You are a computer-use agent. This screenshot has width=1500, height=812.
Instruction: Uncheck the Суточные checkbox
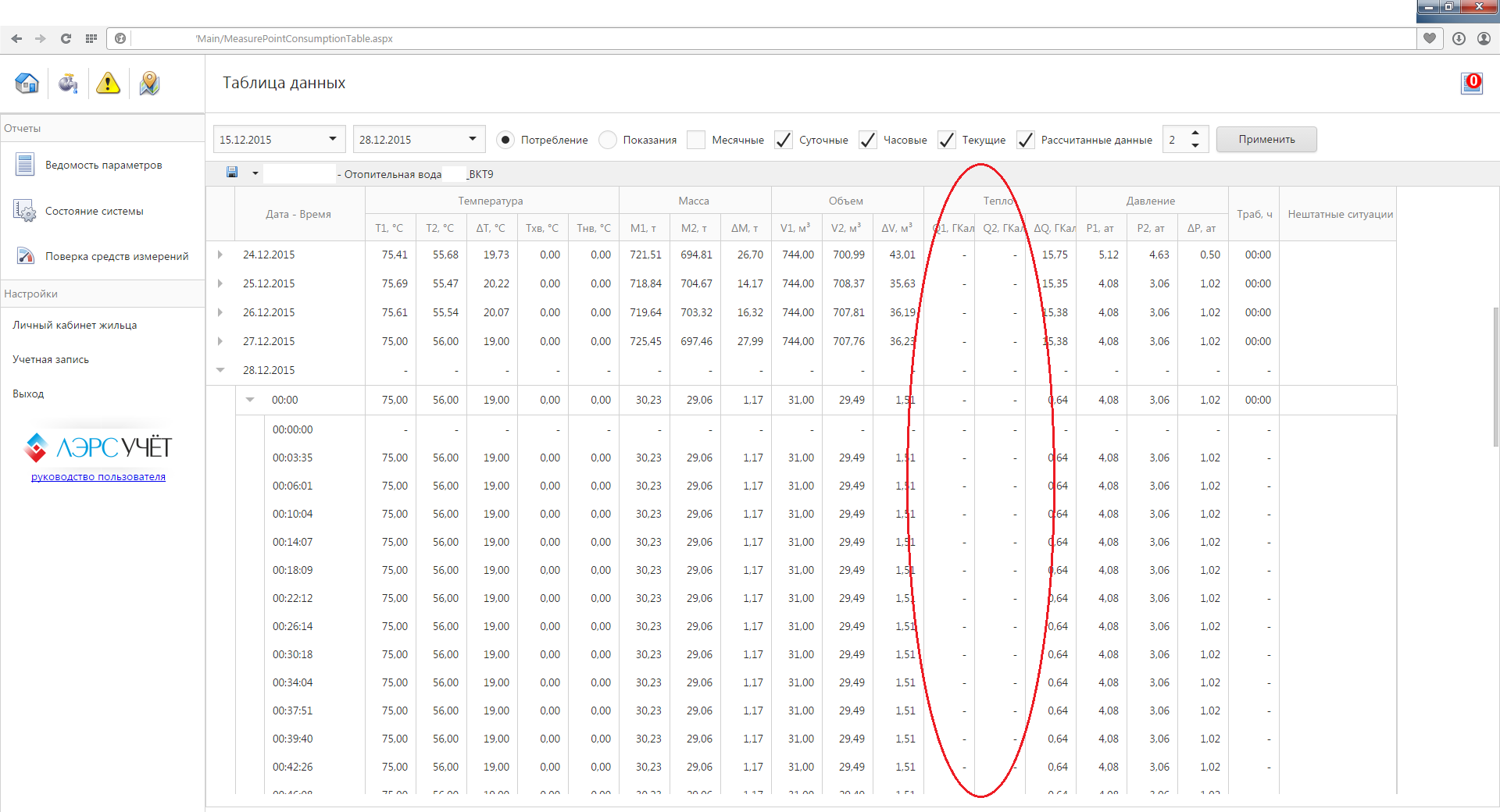point(784,140)
